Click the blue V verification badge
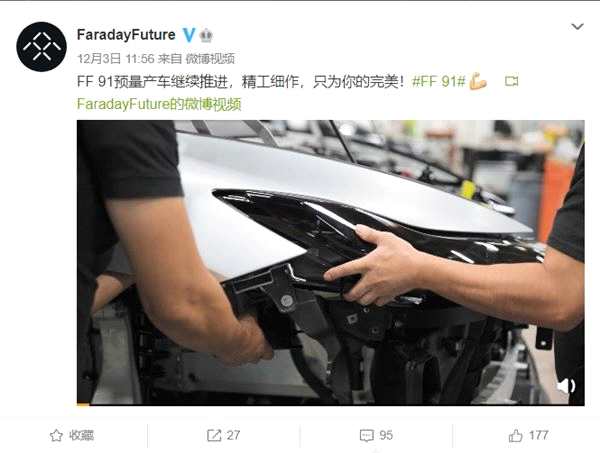Screen dimensions: 600x453 (189, 35)
